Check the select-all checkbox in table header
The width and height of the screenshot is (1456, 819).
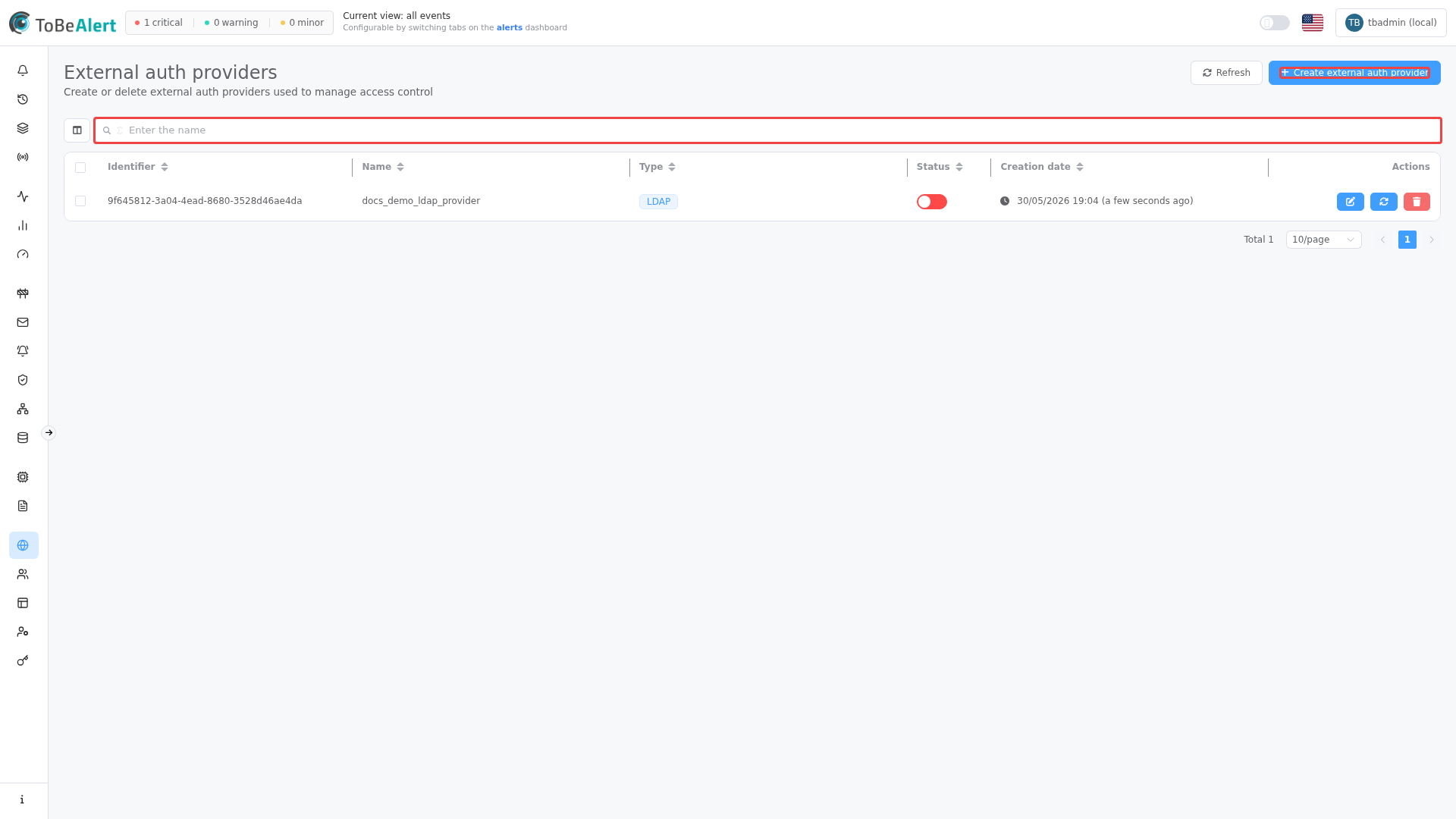click(80, 168)
